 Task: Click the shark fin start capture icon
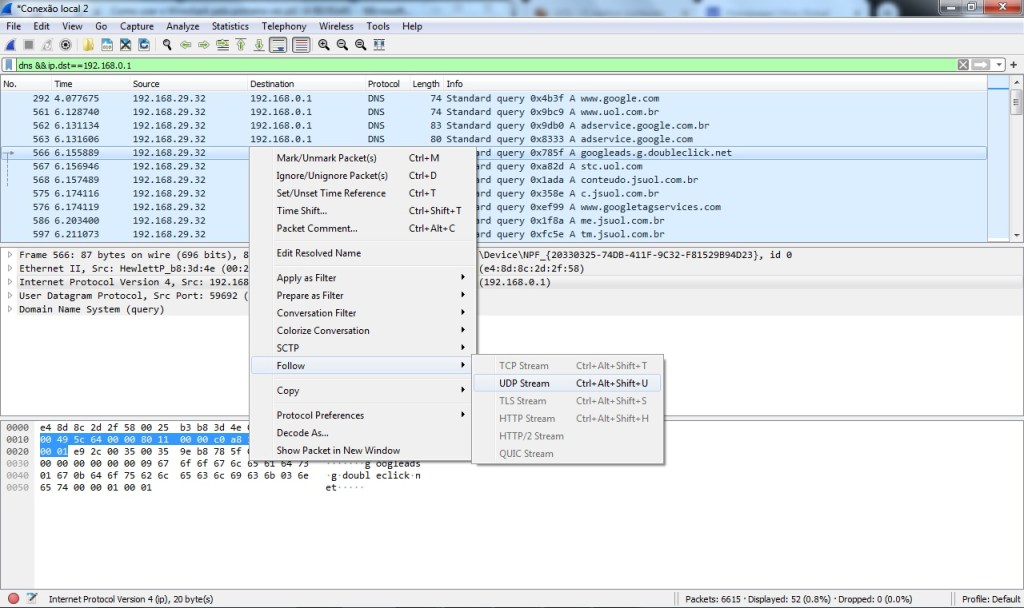10,45
